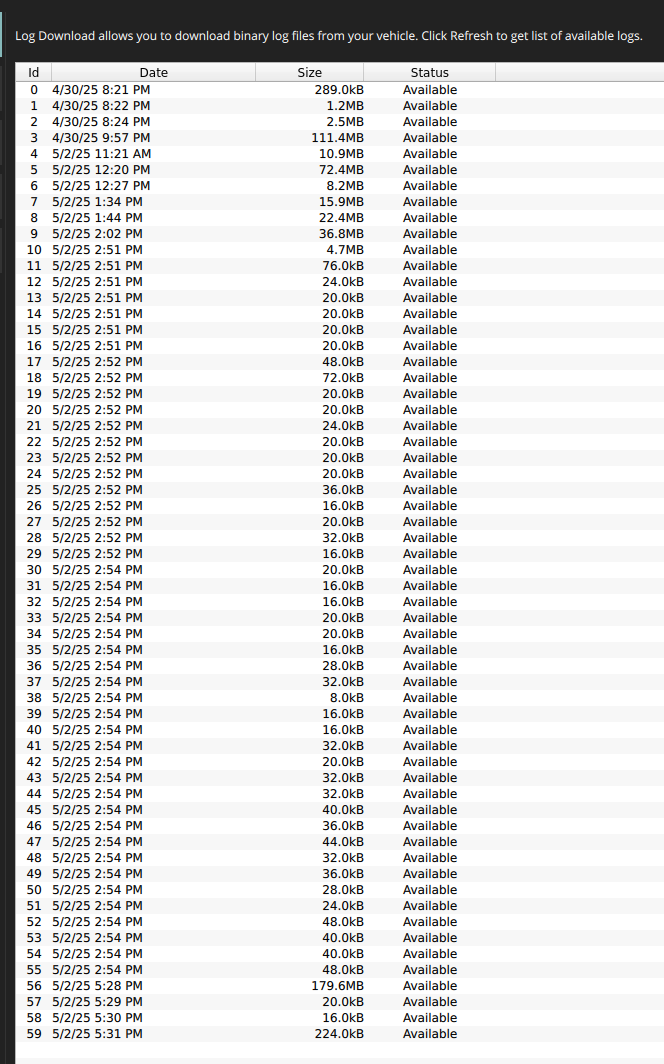Image resolution: width=664 pixels, height=1064 pixels.
Task: Select log row with Id 25, 36.0kB
Action: [340, 490]
